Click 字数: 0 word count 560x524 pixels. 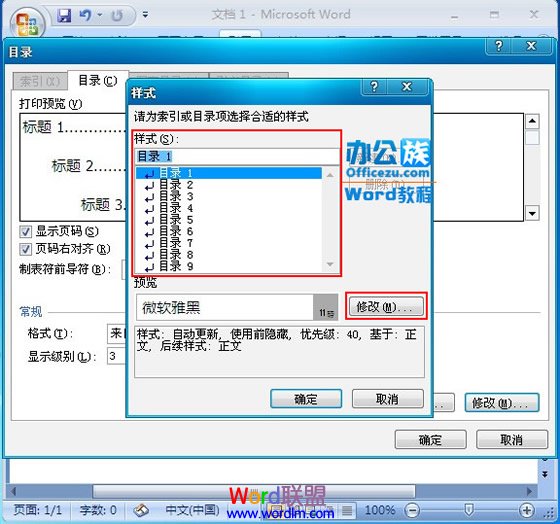pos(98,510)
